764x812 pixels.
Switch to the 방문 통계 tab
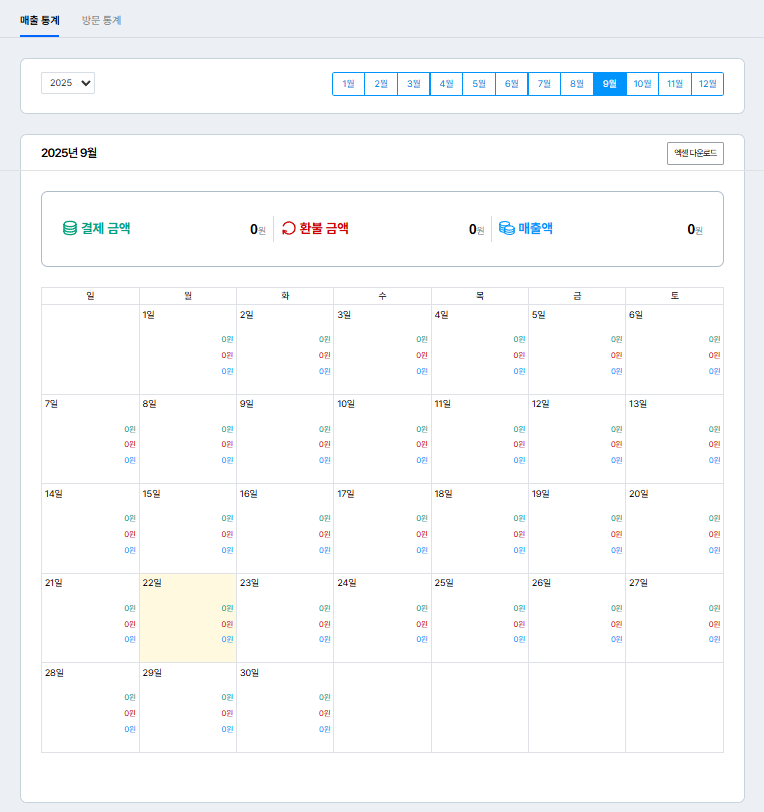[x=101, y=20]
